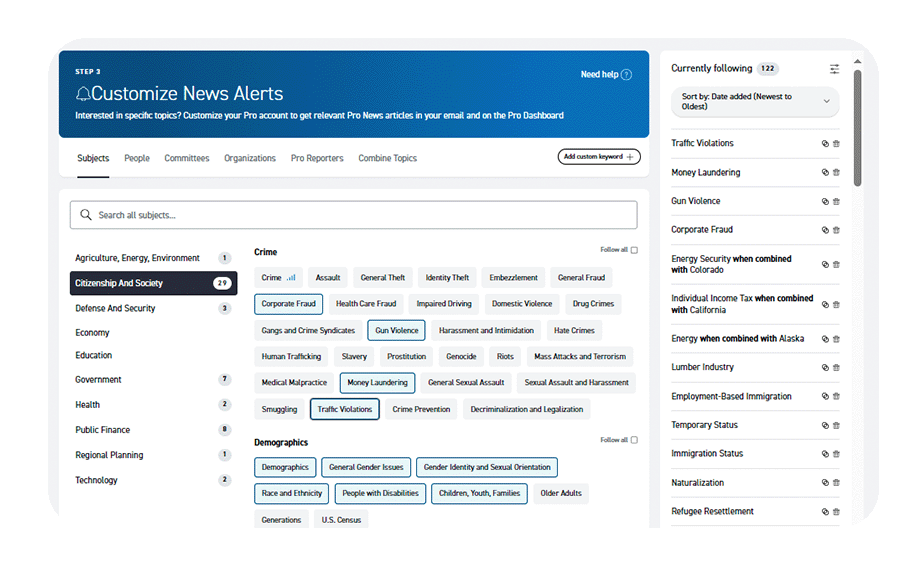
Task: Click link icon for Individual Income Tax with California
Action: [x=825, y=304]
